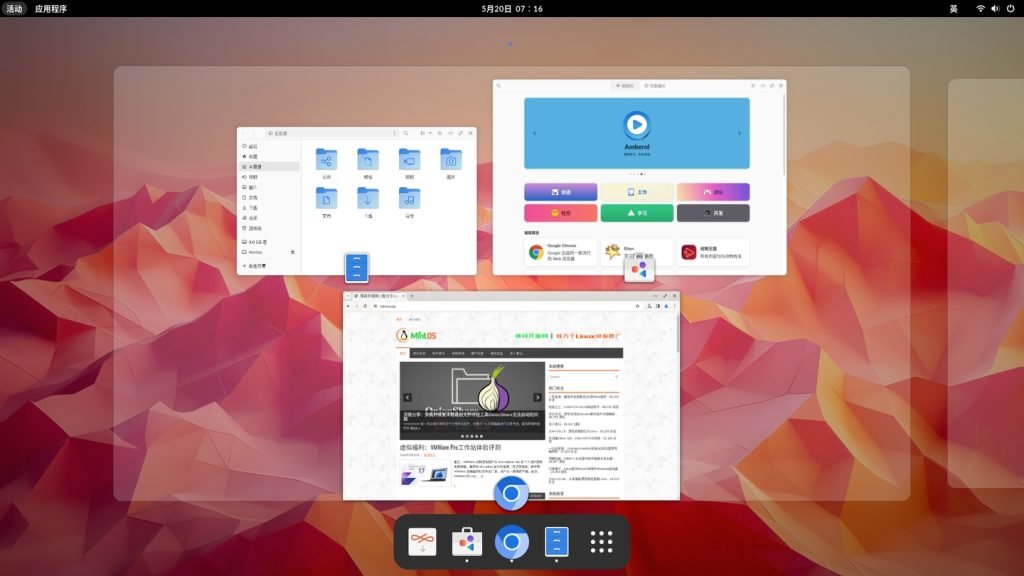1024x576 pixels.
Task: Open the input method language indicator
Action: [953, 8]
